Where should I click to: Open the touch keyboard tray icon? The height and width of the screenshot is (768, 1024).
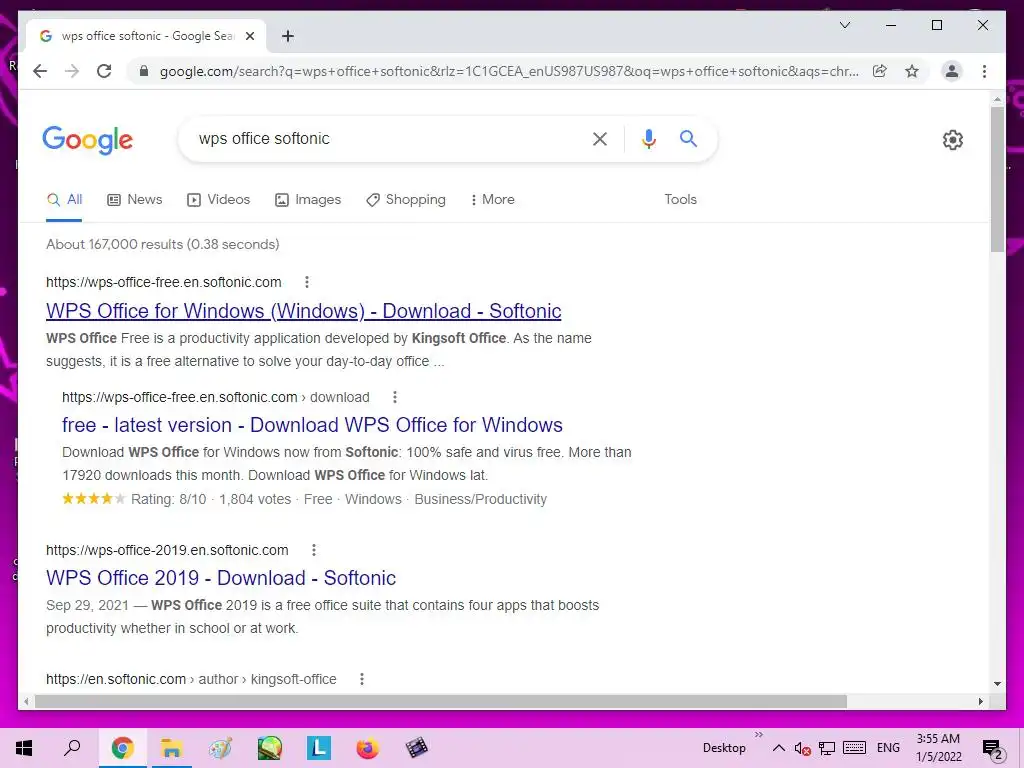(854, 748)
